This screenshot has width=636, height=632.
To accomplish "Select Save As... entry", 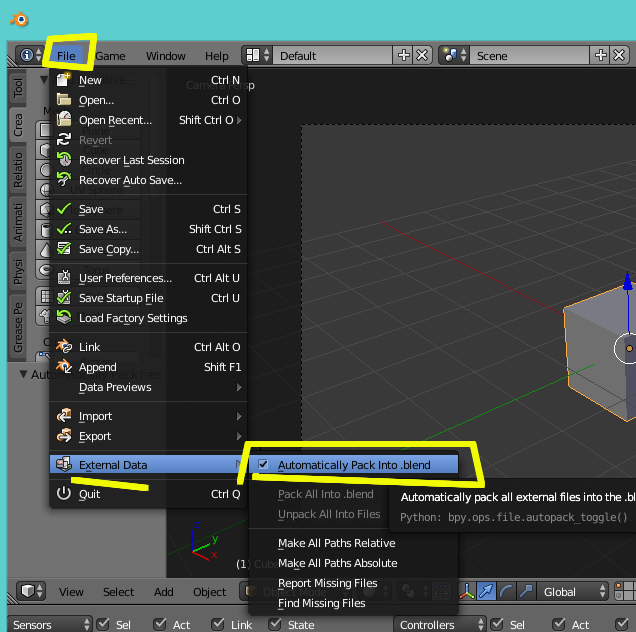I will (x=148, y=229).
